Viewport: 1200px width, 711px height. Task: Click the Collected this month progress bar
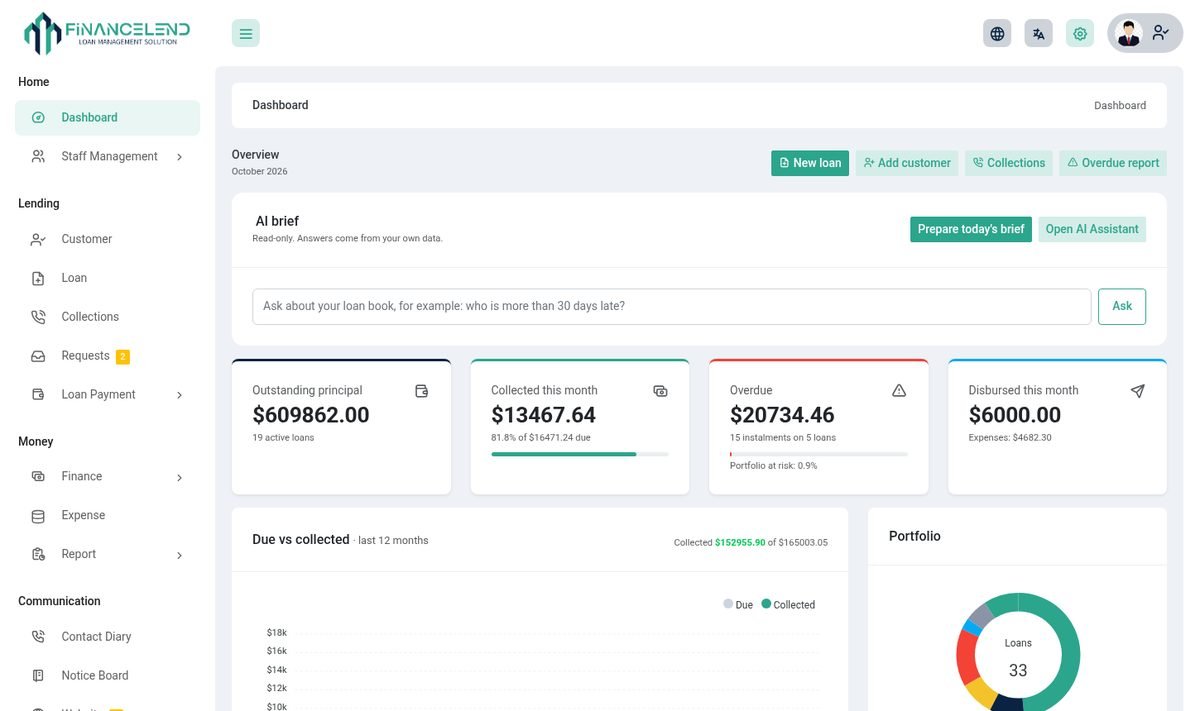580,454
